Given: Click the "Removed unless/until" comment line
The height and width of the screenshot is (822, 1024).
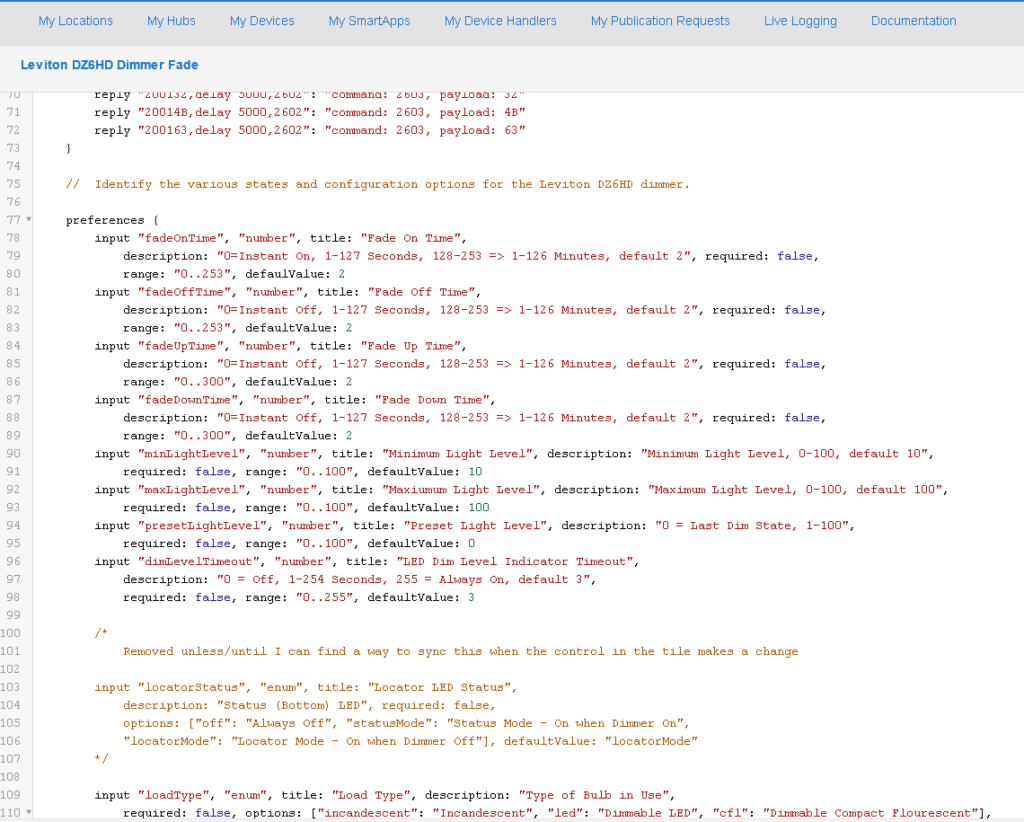Looking at the screenshot, I should point(460,651).
